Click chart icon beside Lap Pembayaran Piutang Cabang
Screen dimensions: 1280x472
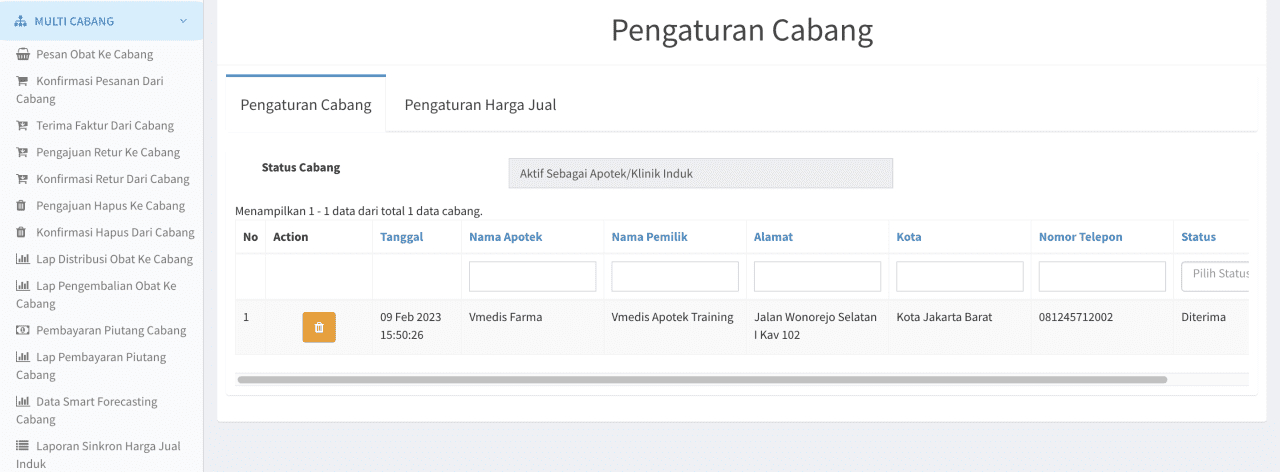point(22,357)
